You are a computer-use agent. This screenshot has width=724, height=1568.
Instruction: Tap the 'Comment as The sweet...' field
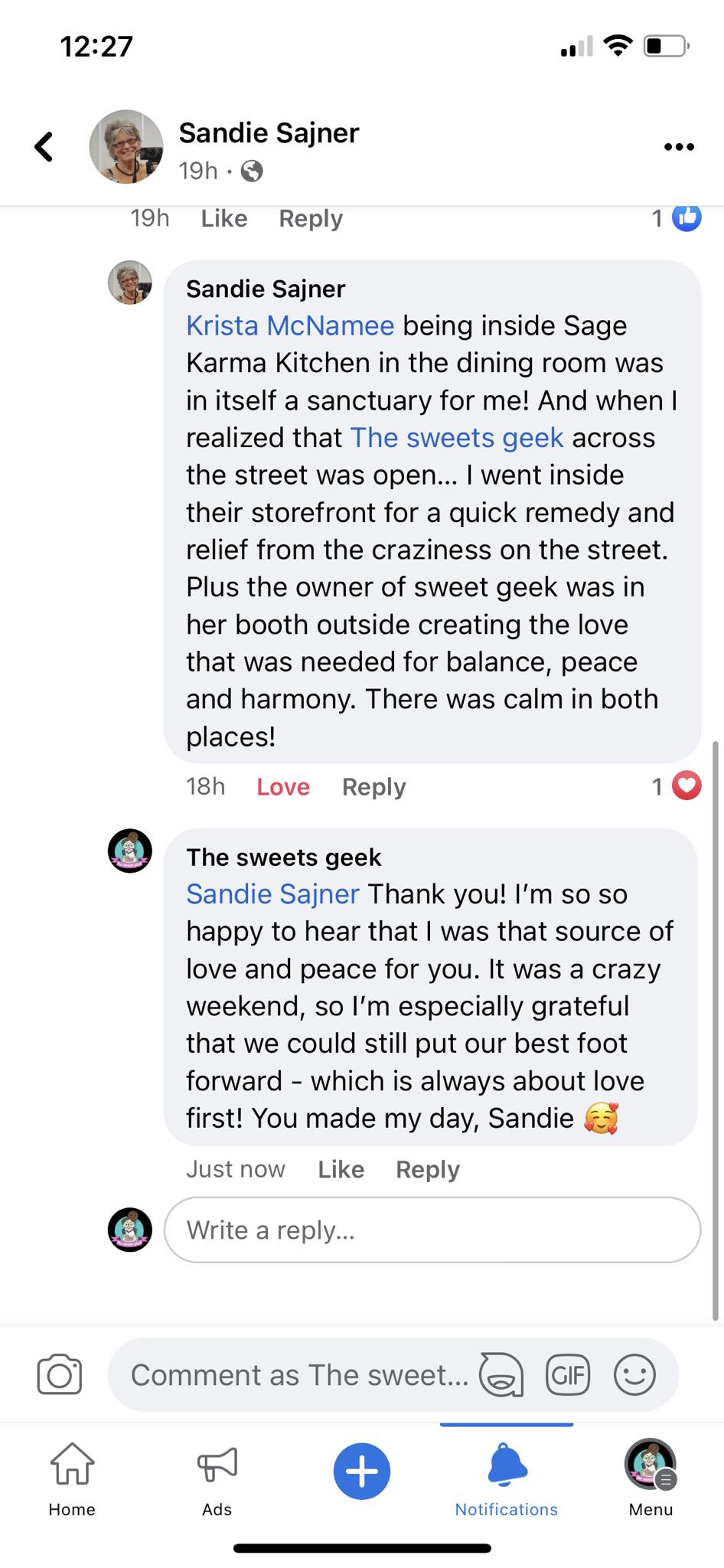tap(298, 1375)
